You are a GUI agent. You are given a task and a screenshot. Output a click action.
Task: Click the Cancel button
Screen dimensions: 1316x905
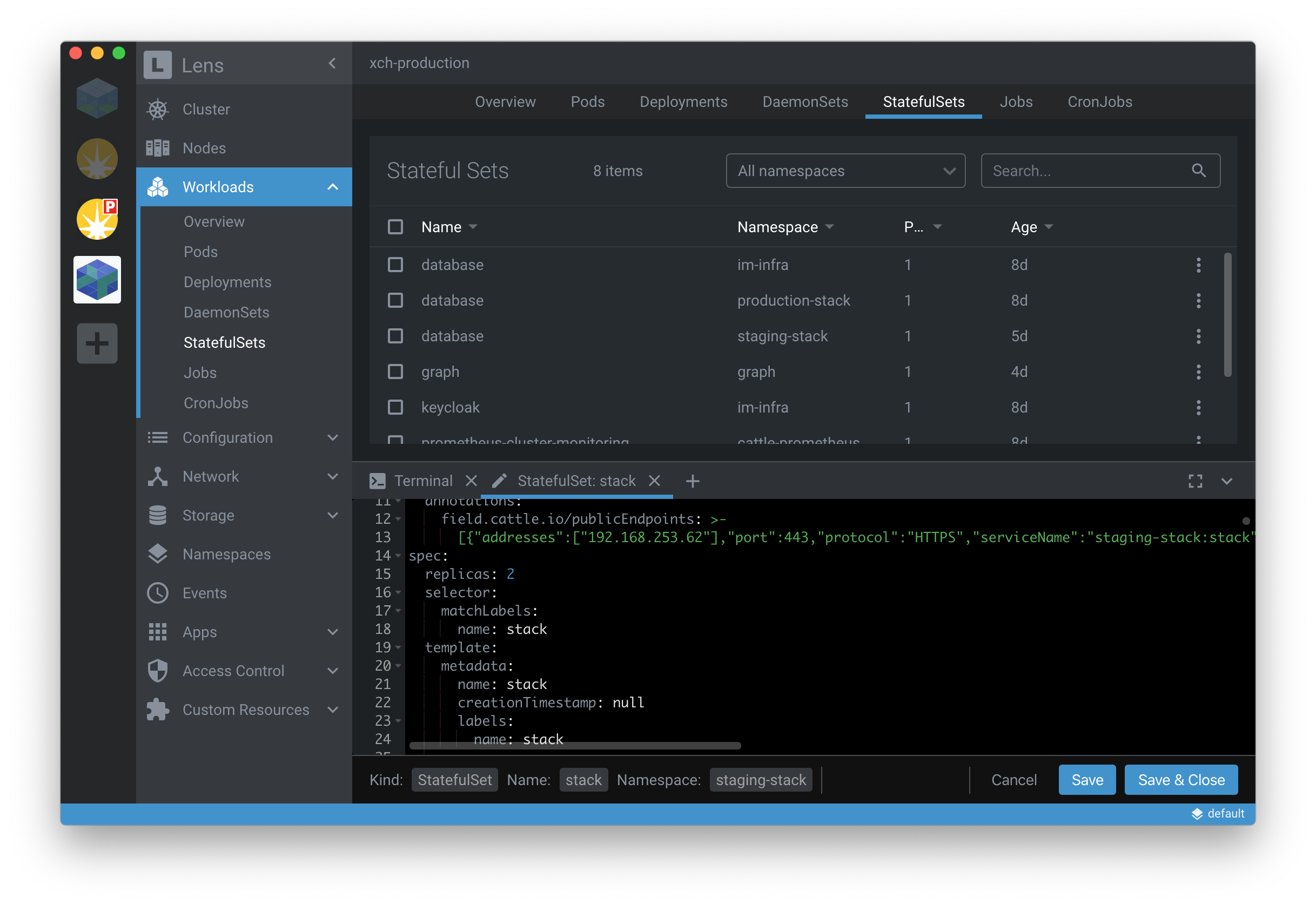(x=1013, y=780)
